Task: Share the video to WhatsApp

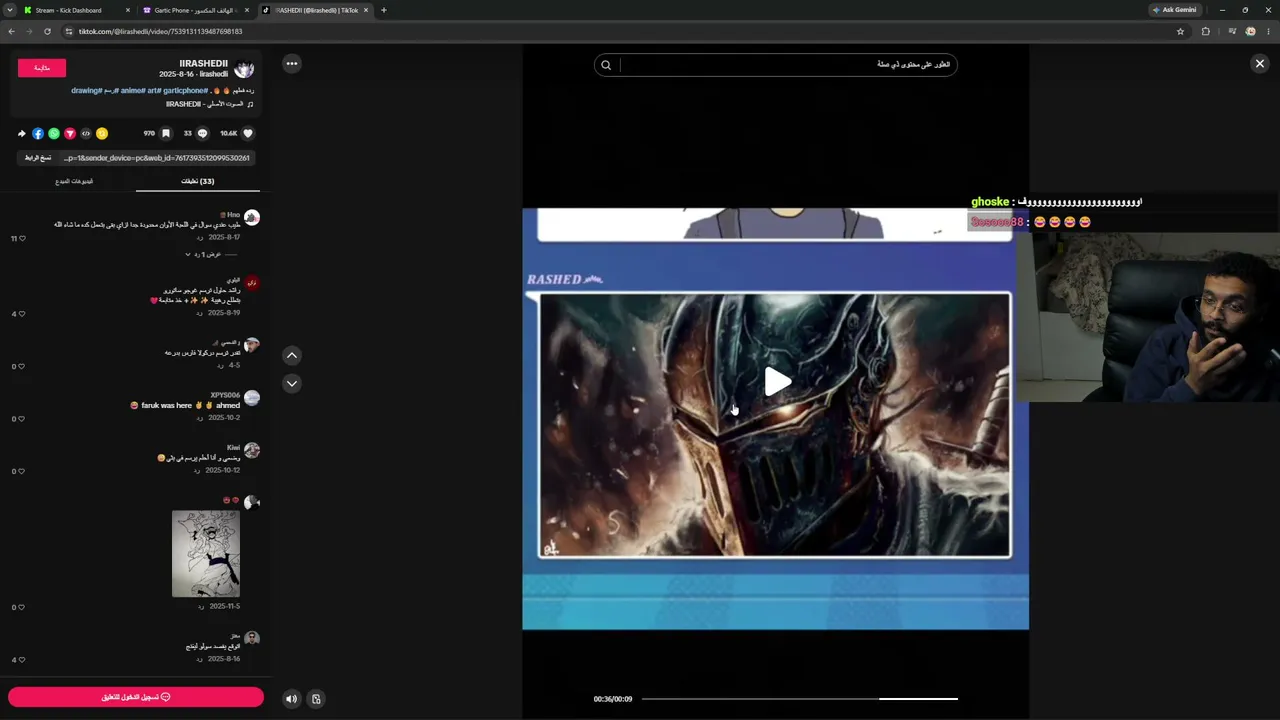Action: (x=54, y=133)
